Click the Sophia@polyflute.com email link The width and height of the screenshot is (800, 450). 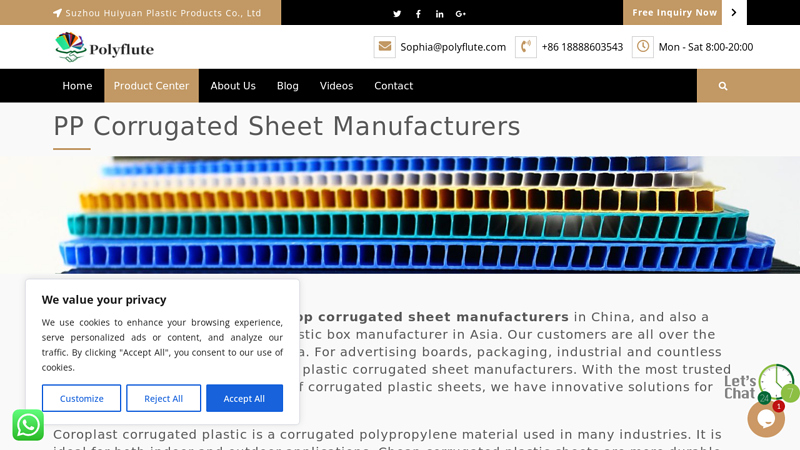click(x=453, y=47)
